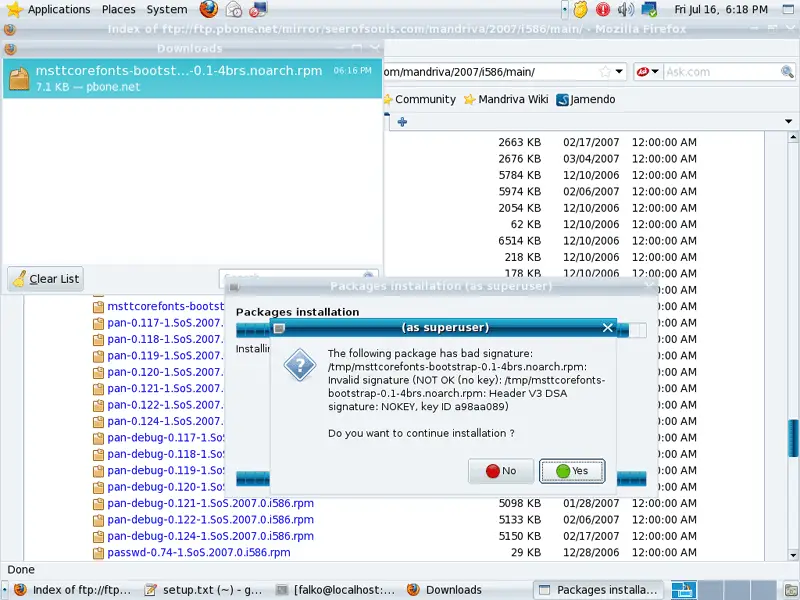The width and height of the screenshot is (800, 600).
Task: Open the mail envelope launcher in top panel
Action: coord(234,9)
